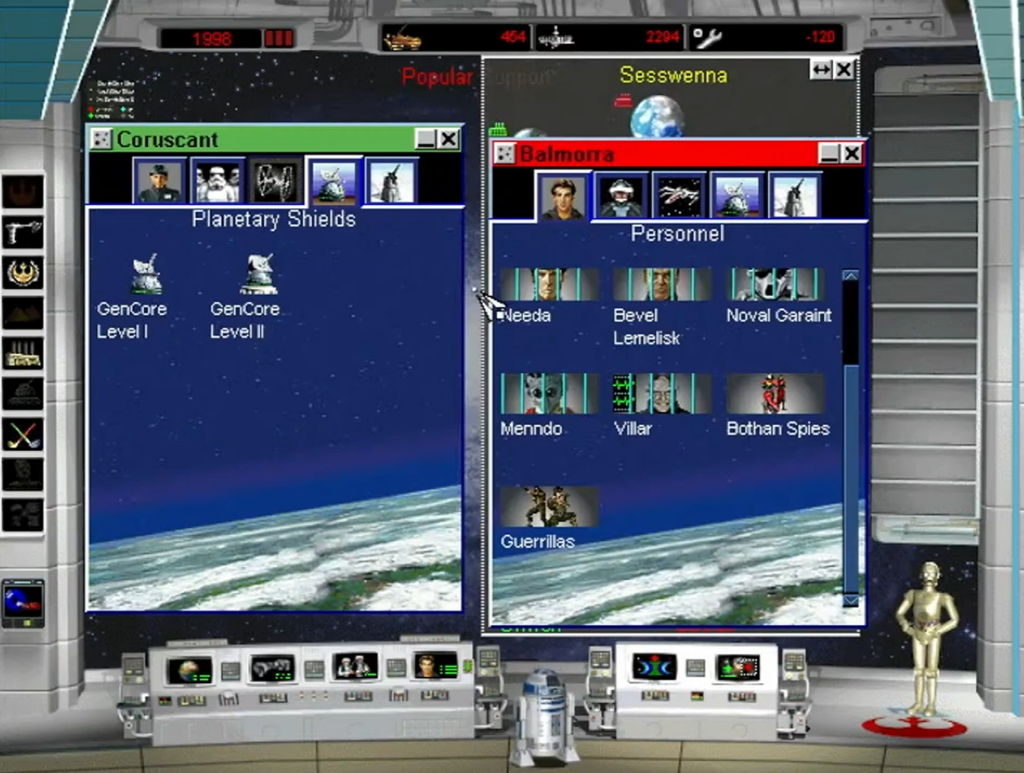Image resolution: width=1024 pixels, height=773 pixels.
Task: Open Balmorra's X-wing fighters tab
Action: click(x=679, y=196)
